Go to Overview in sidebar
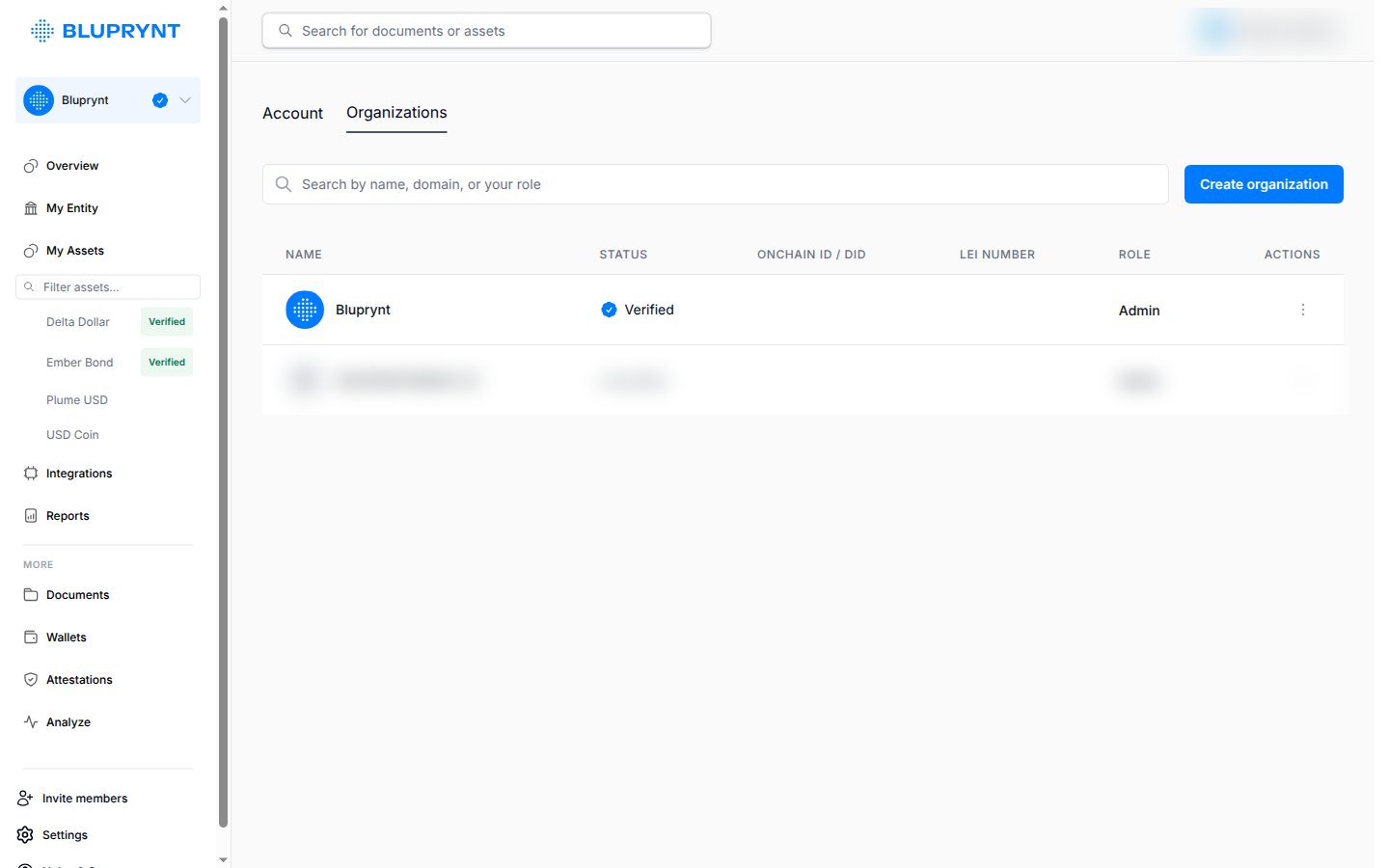The width and height of the screenshot is (1389, 868). (x=72, y=166)
